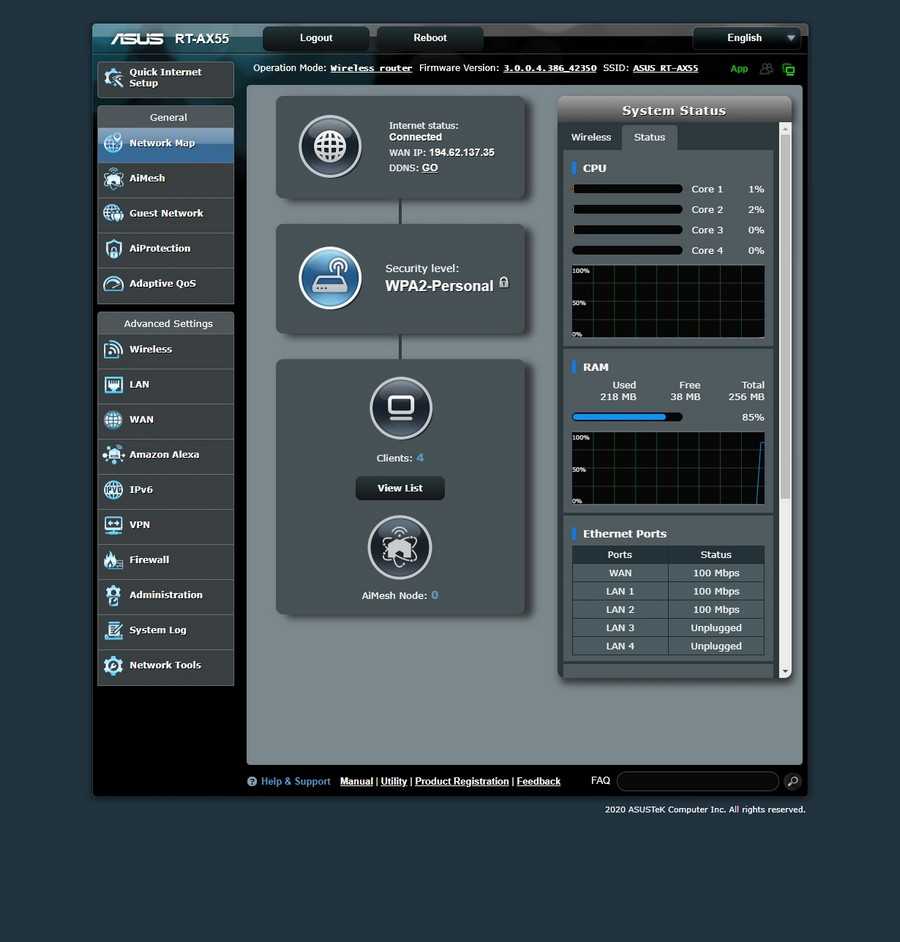
Task: Open Amazon Alexa settings in sidebar
Action: [x=165, y=455]
